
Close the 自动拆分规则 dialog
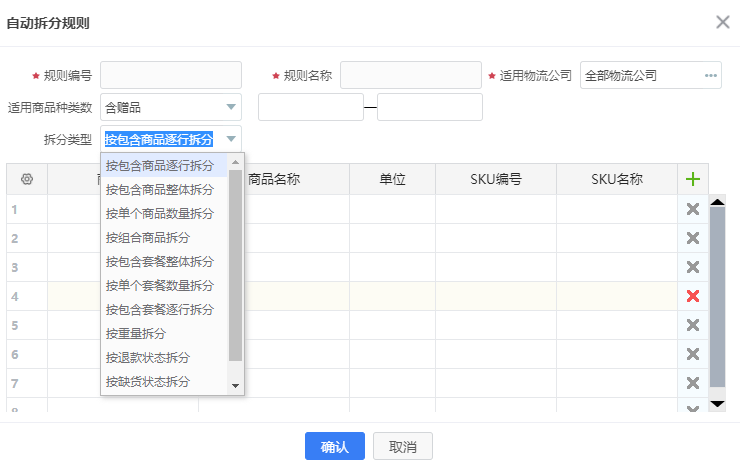[723, 22]
